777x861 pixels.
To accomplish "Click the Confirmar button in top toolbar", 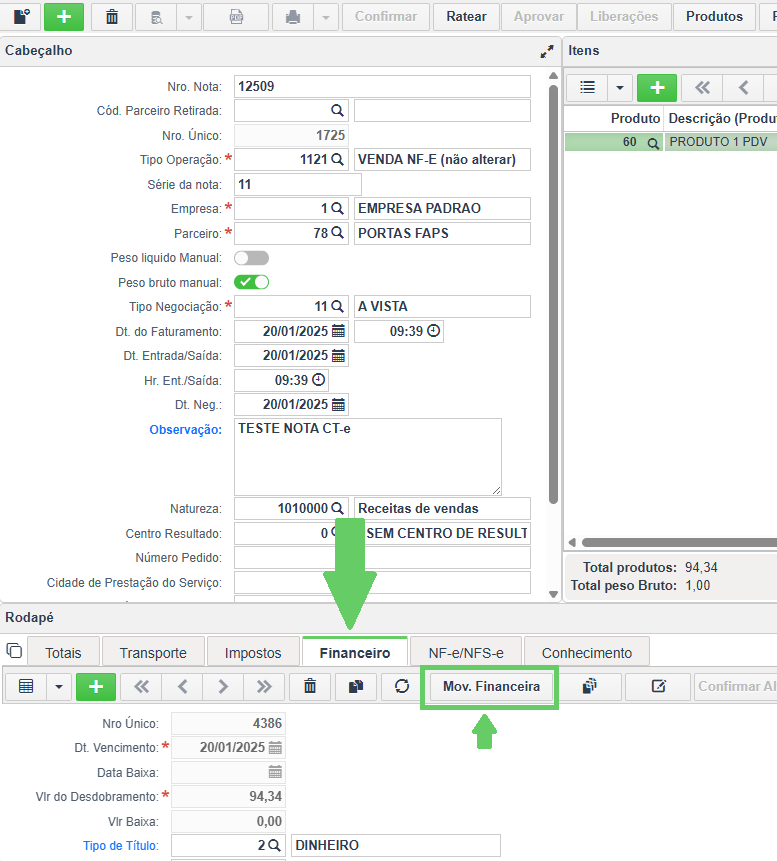I will click(x=385, y=16).
